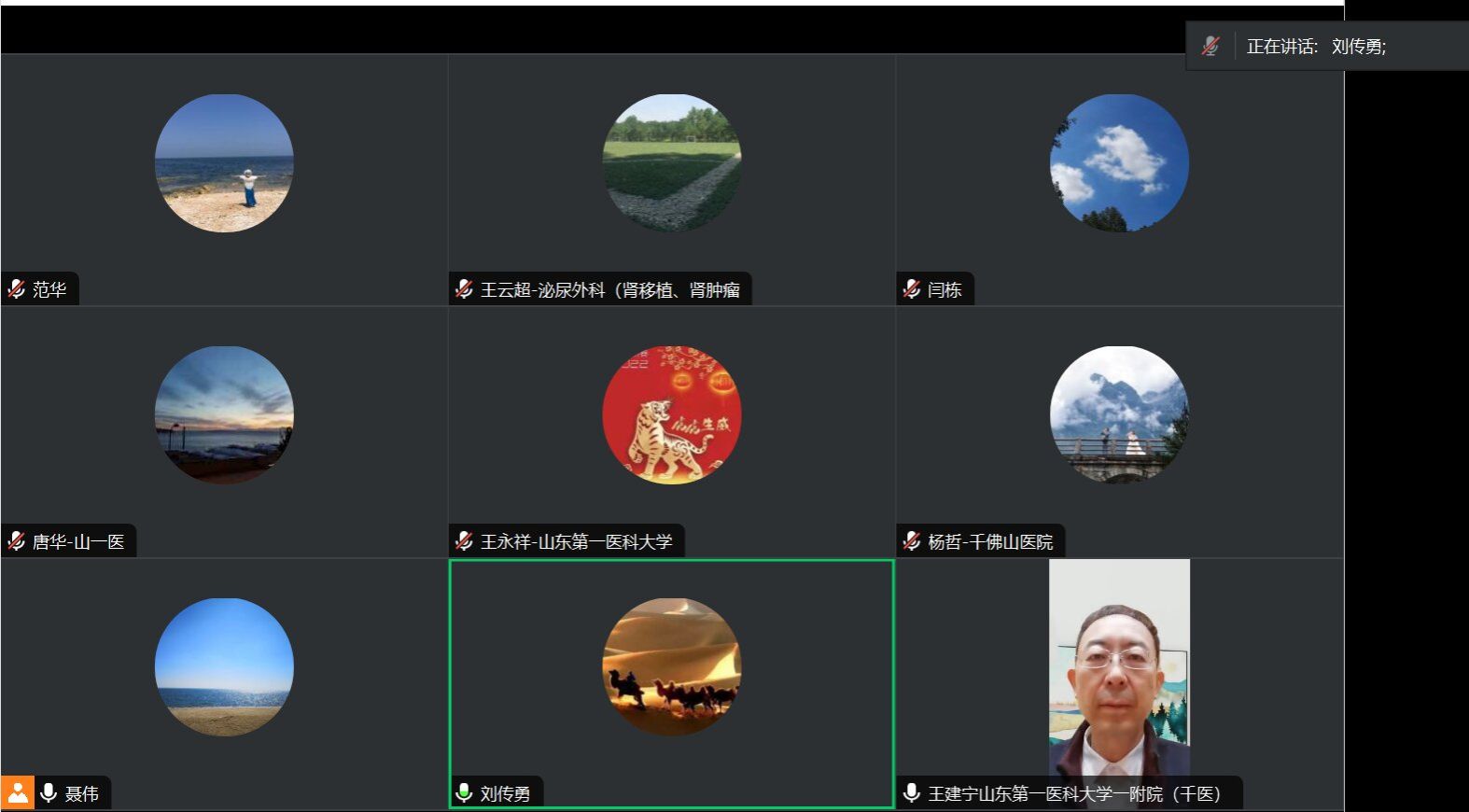Click the mute icon in the speaking indicator bar
This screenshot has width=1469, height=812.
tap(1210, 47)
